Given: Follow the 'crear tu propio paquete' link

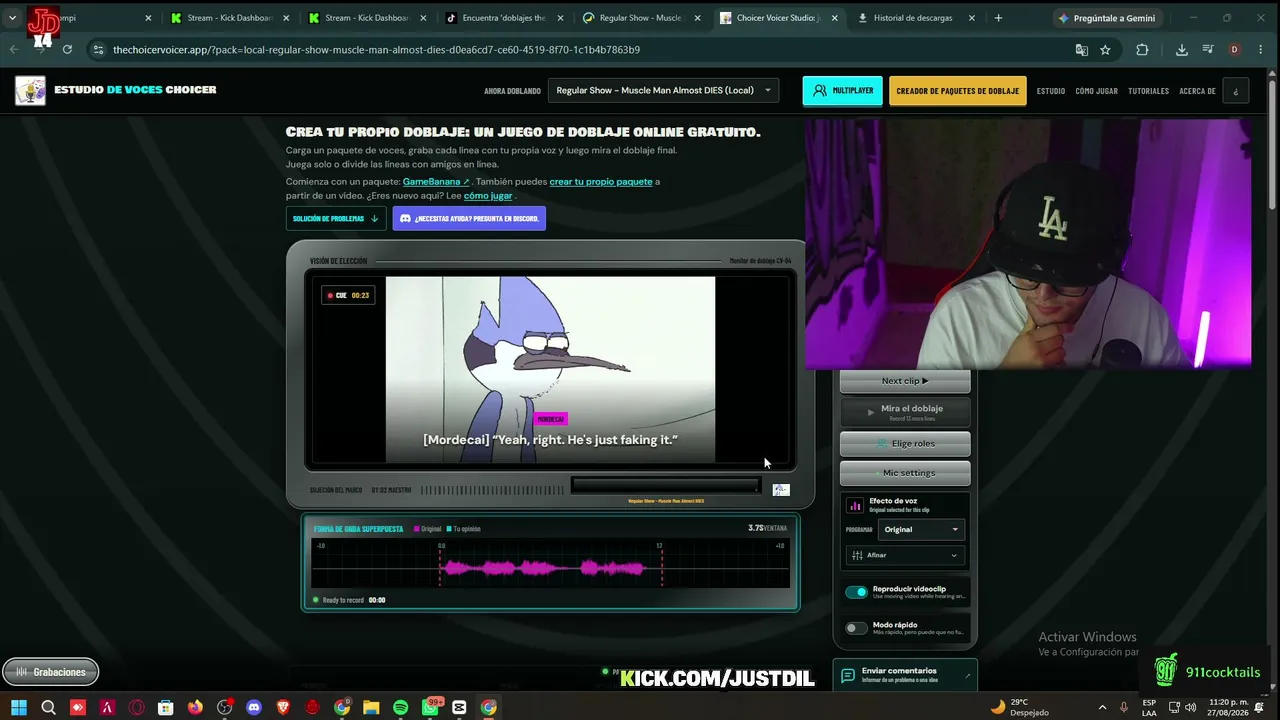Looking at the screenshot, I should pyautogui.click(x=601, y=182).
